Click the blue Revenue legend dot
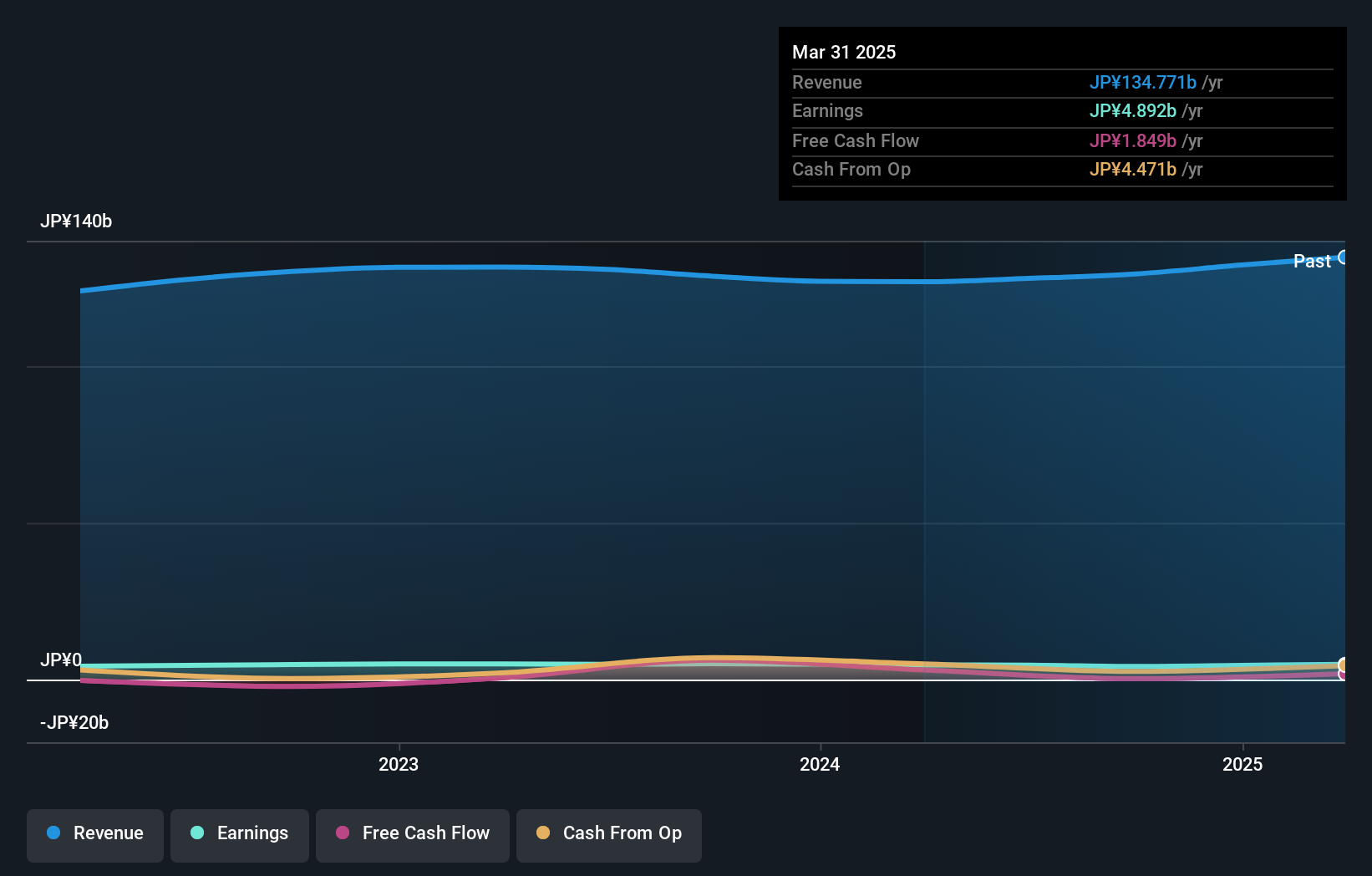 click(53, 833)
